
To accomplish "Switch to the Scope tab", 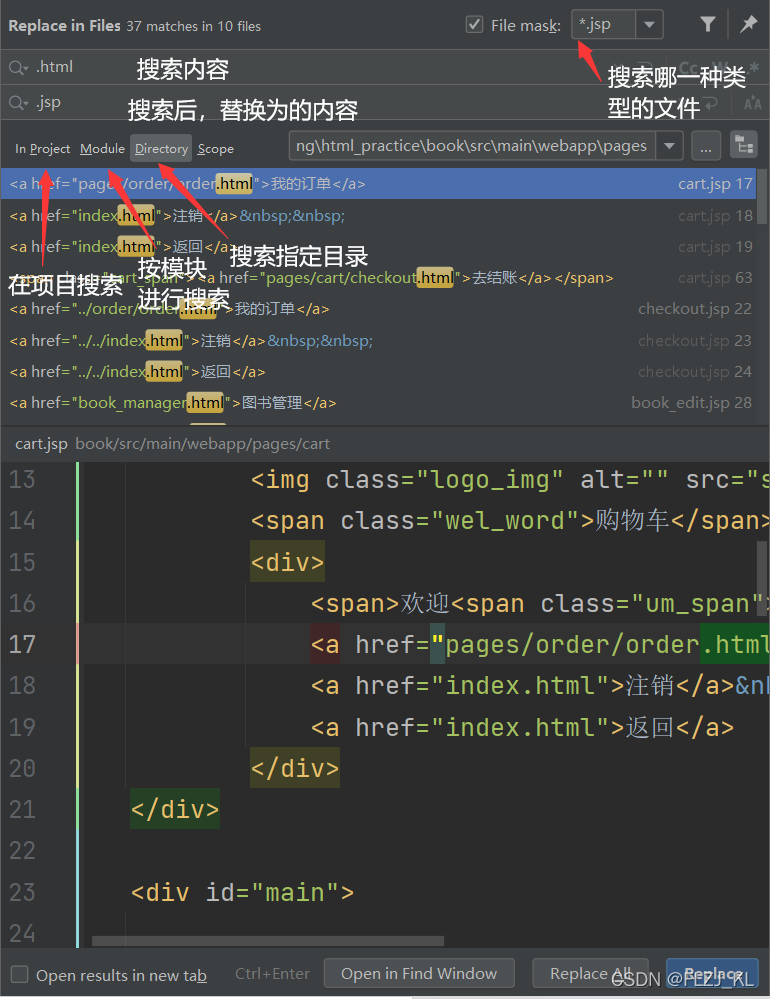I will [x=216, y=148].
